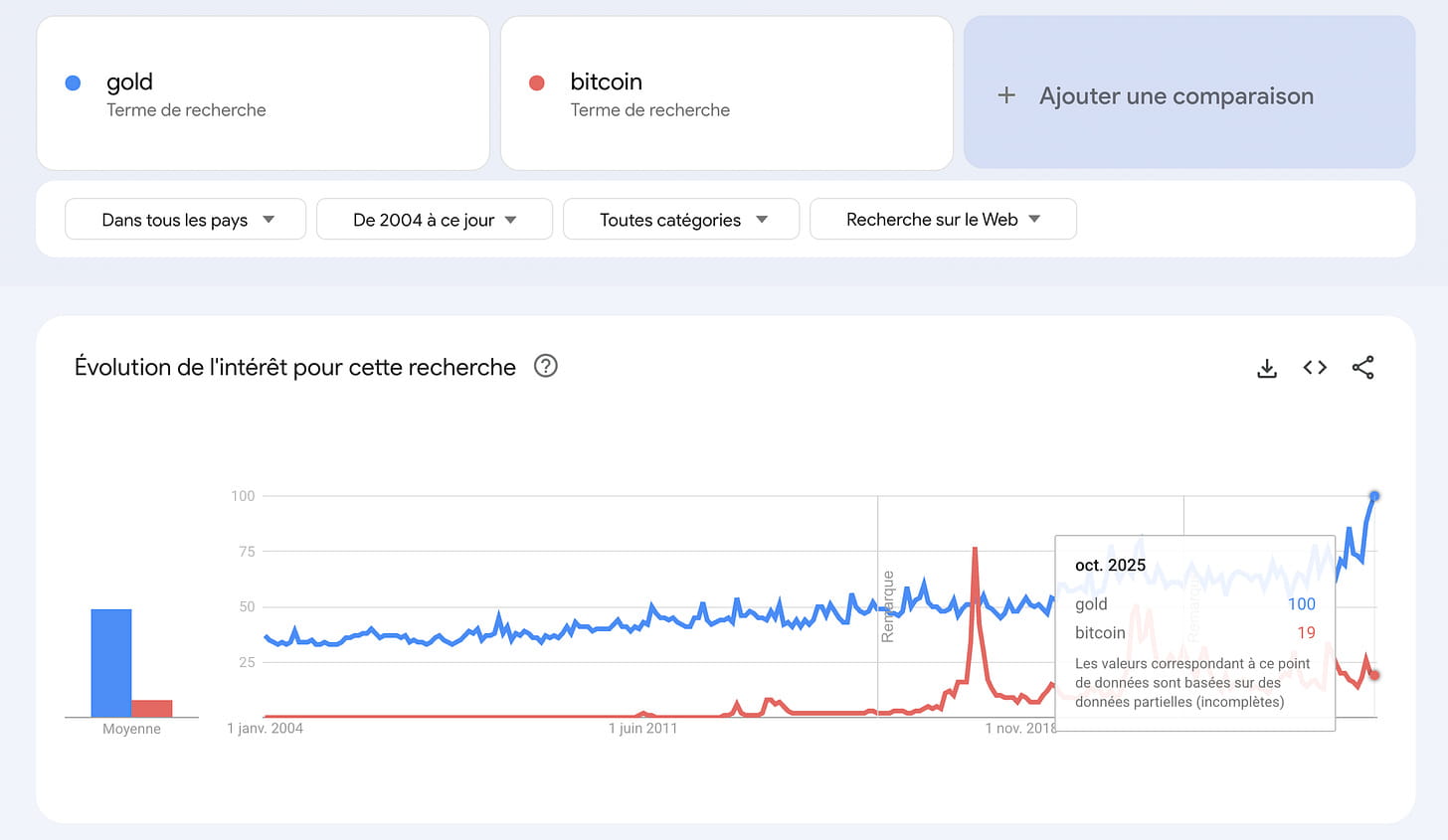
Task: Click the help question mark icon
Action: pos(546,366)
